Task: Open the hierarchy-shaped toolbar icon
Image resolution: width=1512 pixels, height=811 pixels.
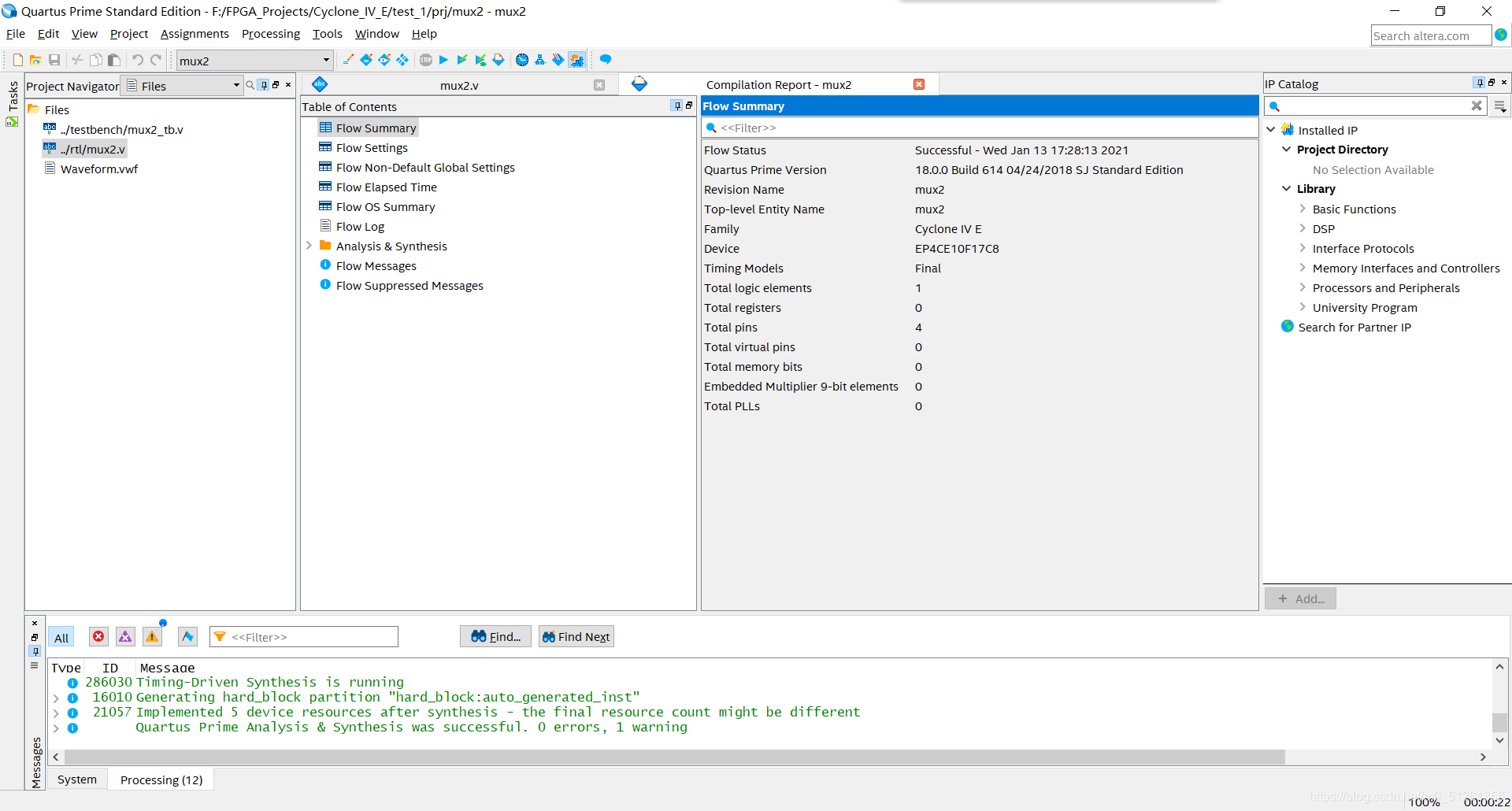Action: [540, 60]
